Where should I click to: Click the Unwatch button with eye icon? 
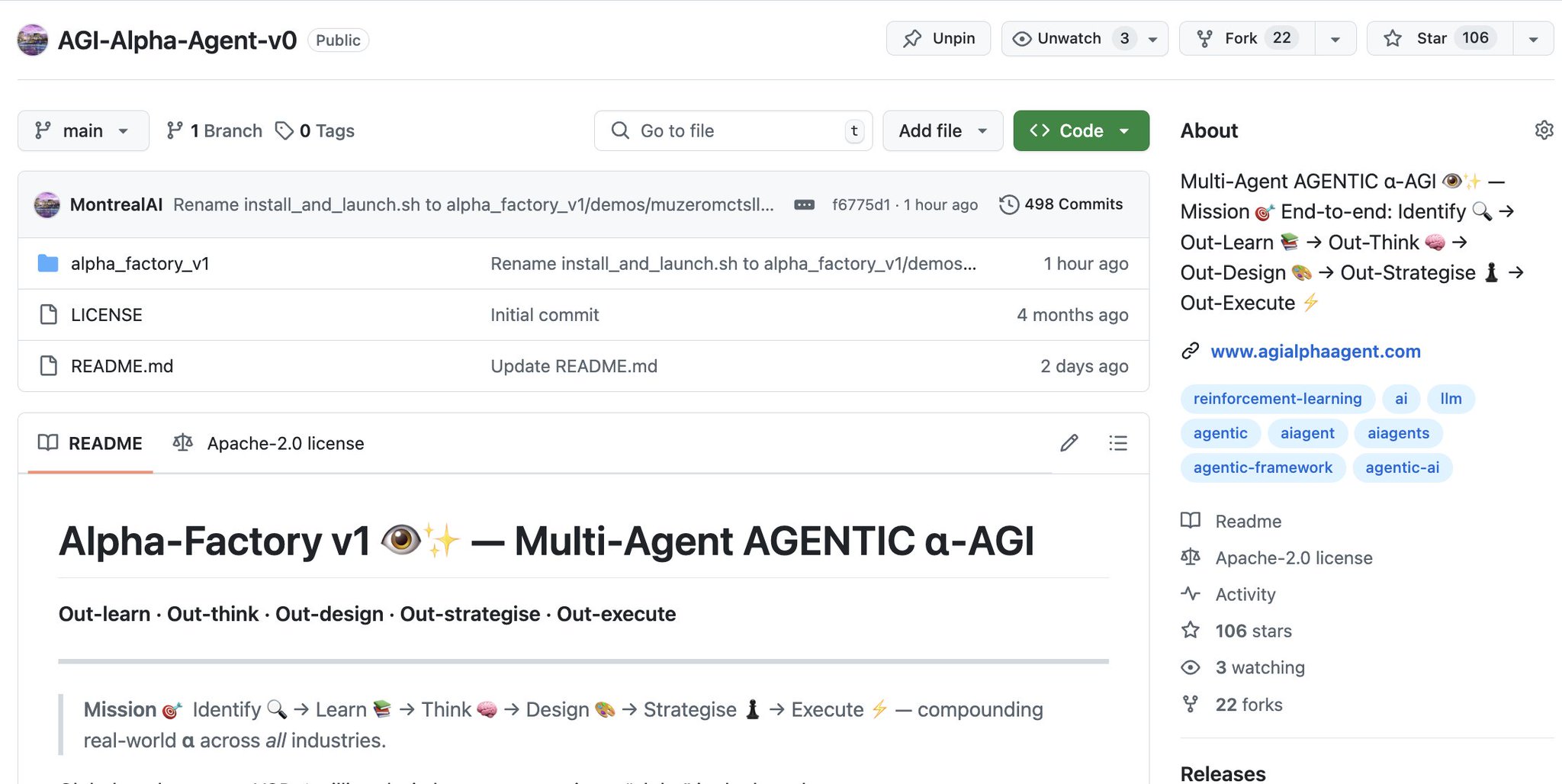click(1069, 38)
